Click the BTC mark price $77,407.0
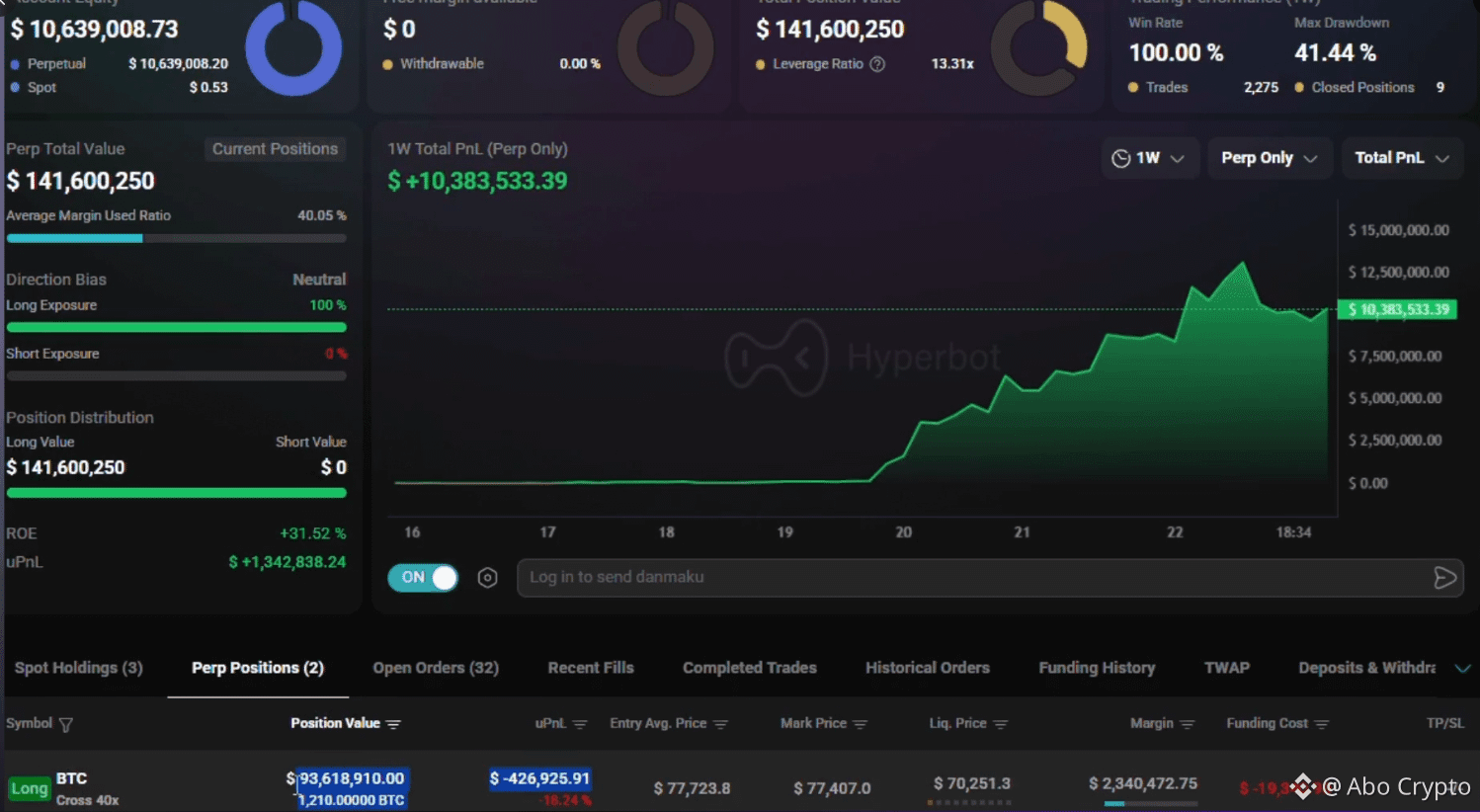This screenshot has height=812, width=1480. [x=832, y=788]
